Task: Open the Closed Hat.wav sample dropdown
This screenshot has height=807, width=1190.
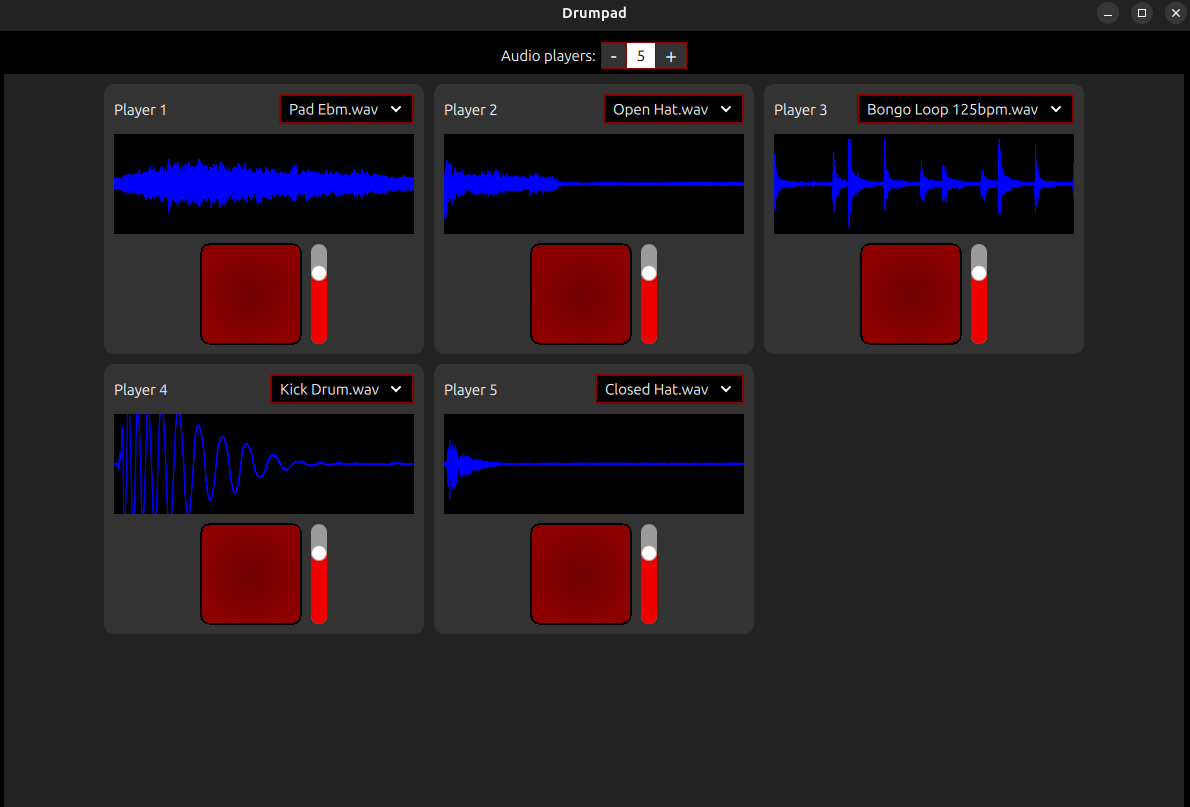Action: [x=669, y=389]
